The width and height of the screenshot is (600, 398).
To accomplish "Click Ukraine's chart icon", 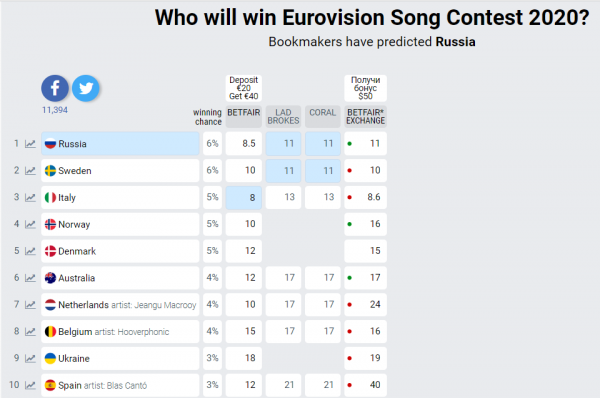I will coord(30,358).
